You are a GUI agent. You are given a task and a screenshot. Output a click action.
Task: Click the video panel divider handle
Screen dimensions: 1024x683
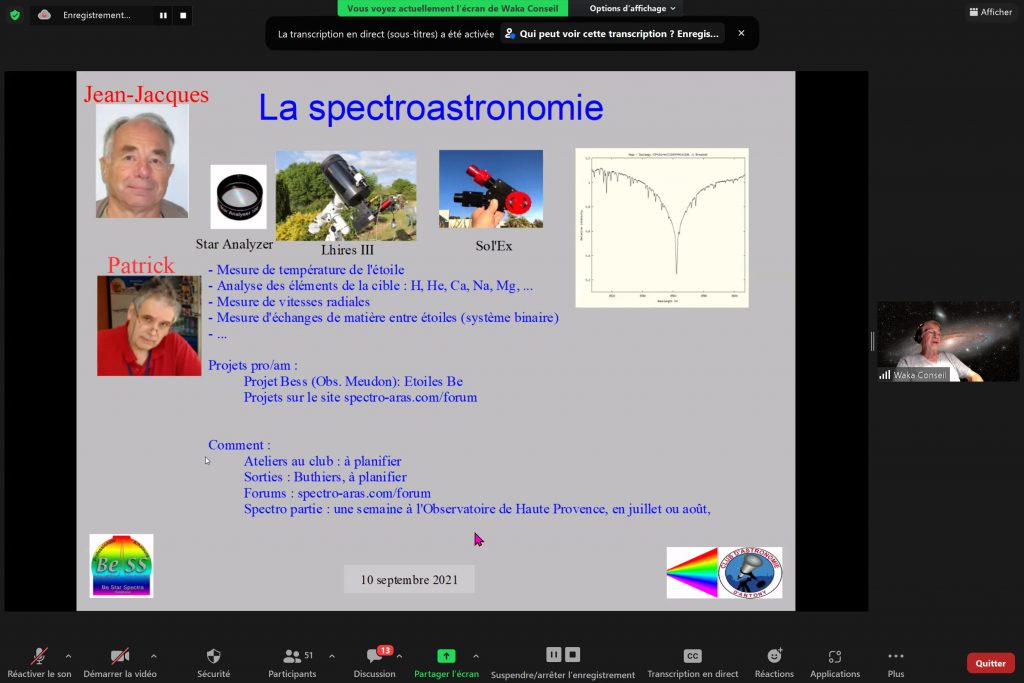(x=872, y=341)
